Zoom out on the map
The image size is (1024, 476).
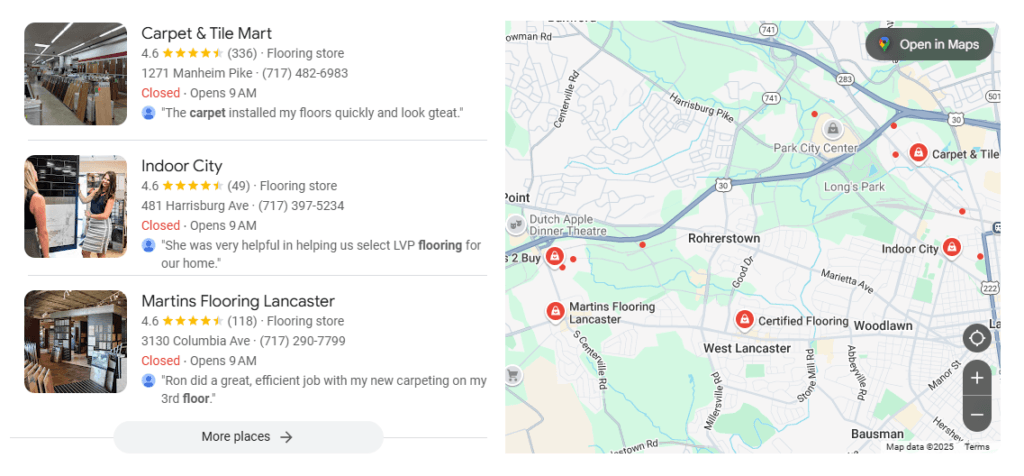[977, 414]
